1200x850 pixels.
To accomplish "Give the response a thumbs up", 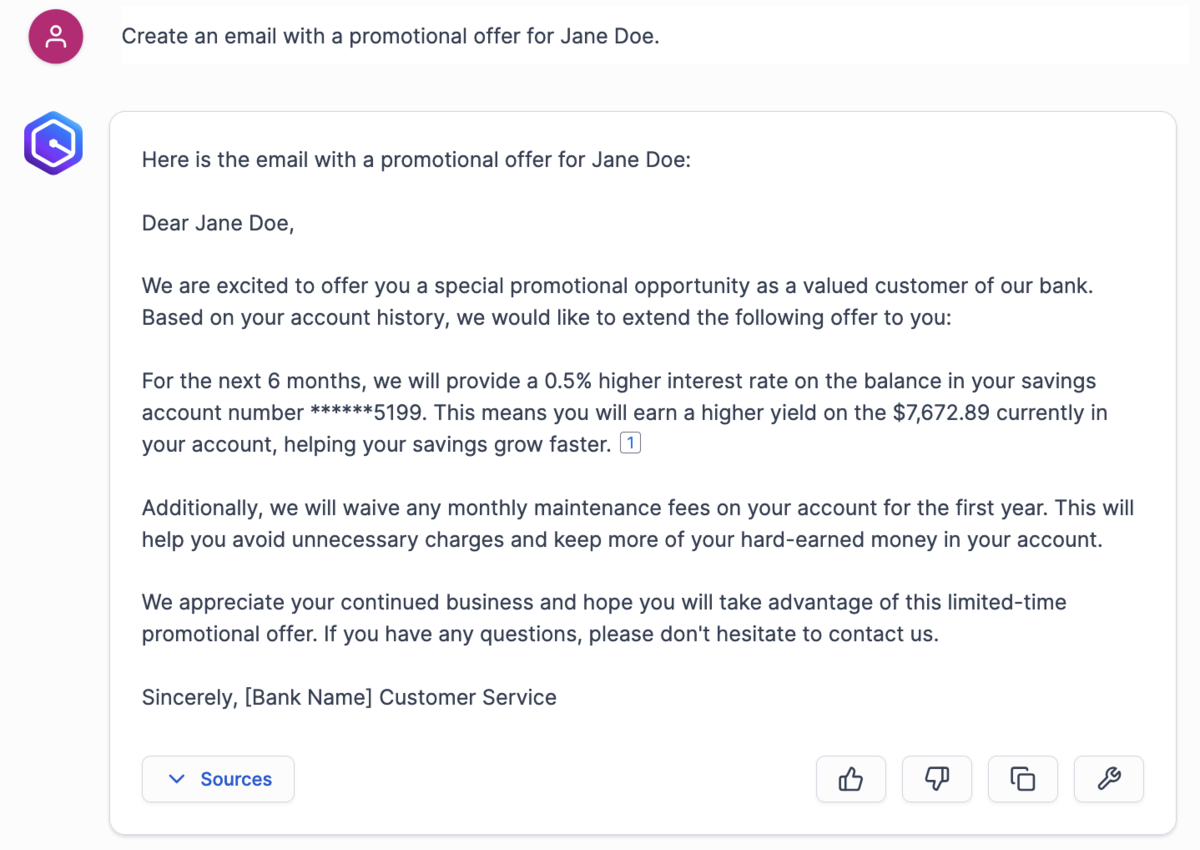I will click(x=851, y=779).
